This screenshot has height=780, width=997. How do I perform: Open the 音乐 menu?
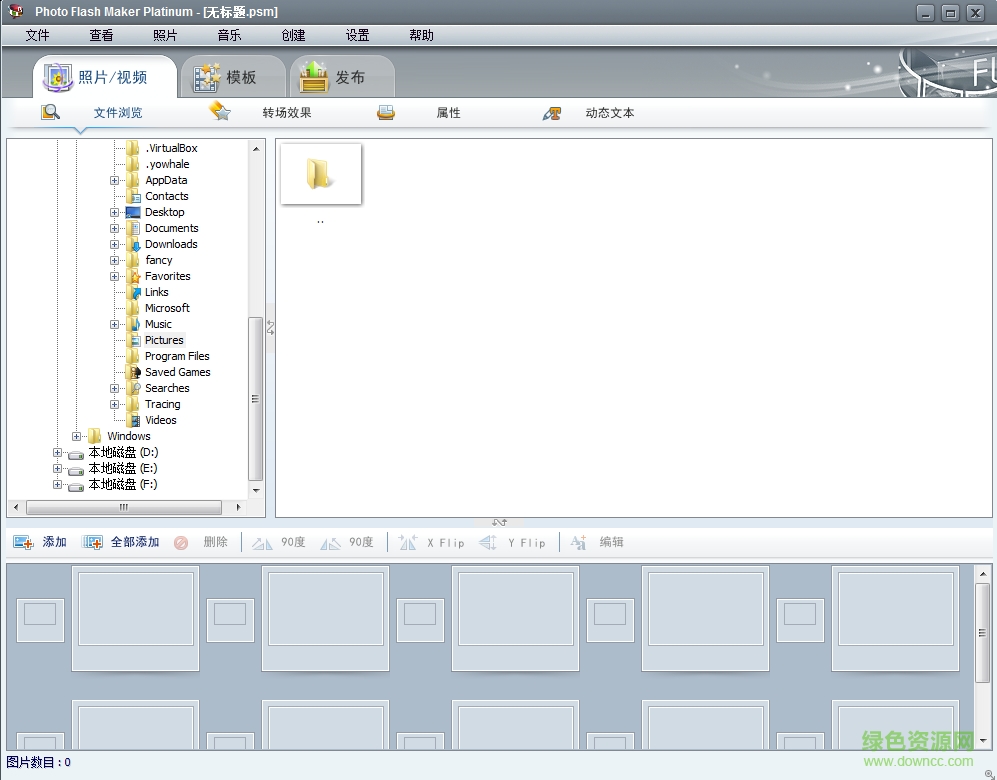tap(228, 34)
